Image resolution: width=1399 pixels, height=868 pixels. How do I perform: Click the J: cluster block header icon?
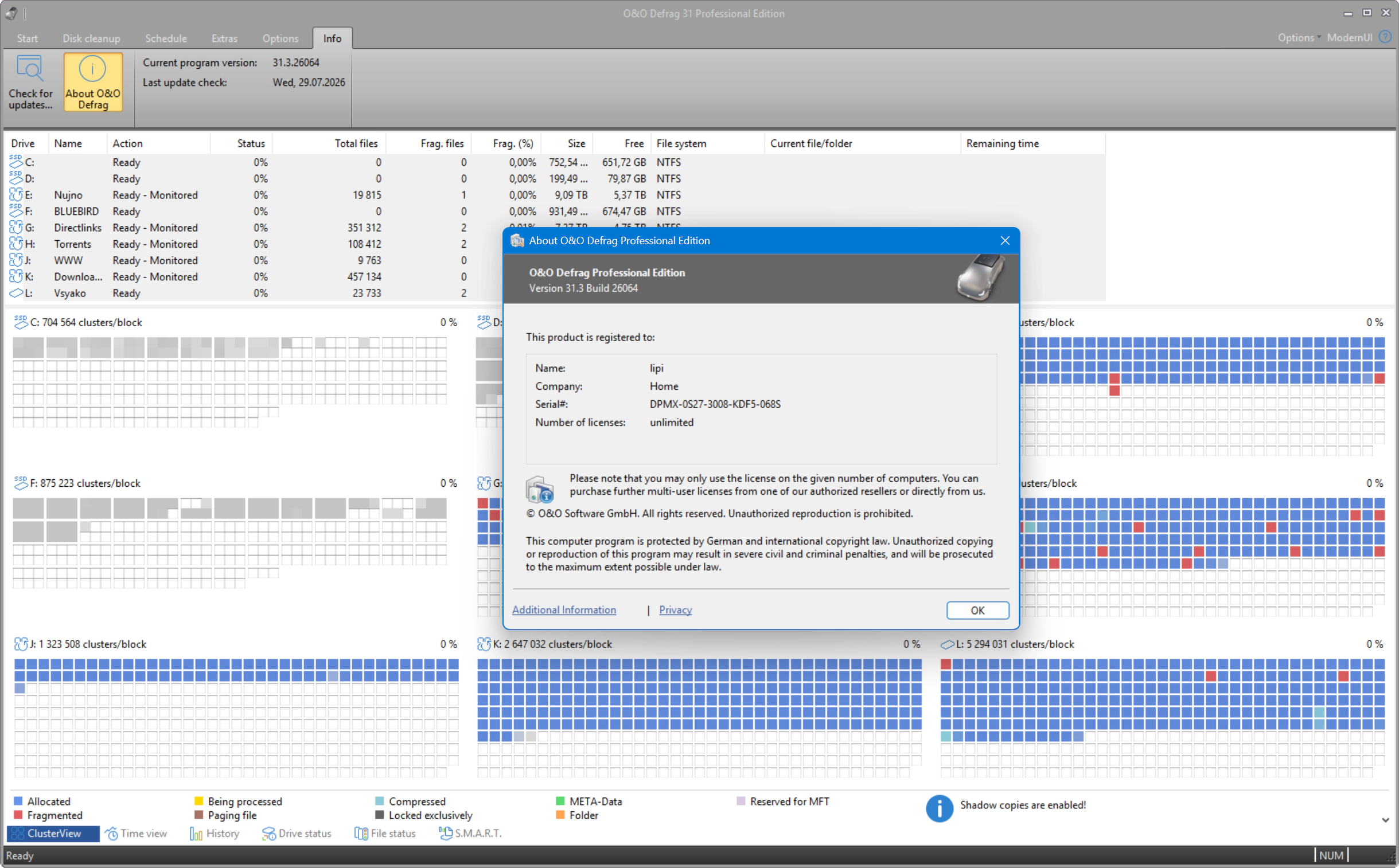point(21,644)
